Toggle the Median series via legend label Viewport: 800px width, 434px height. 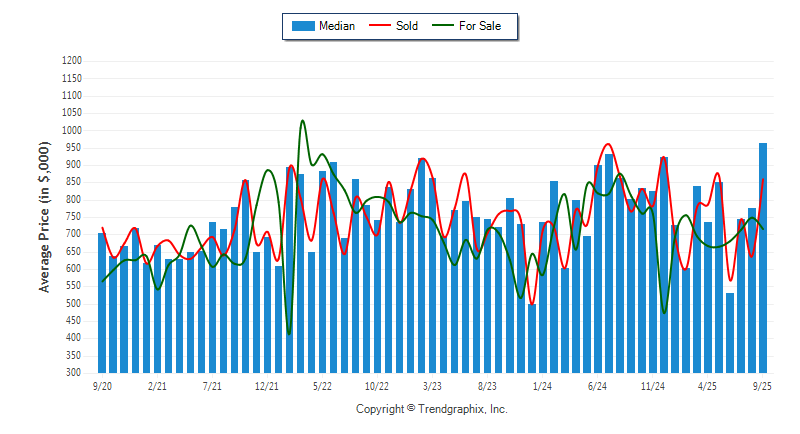click(336, 26)
